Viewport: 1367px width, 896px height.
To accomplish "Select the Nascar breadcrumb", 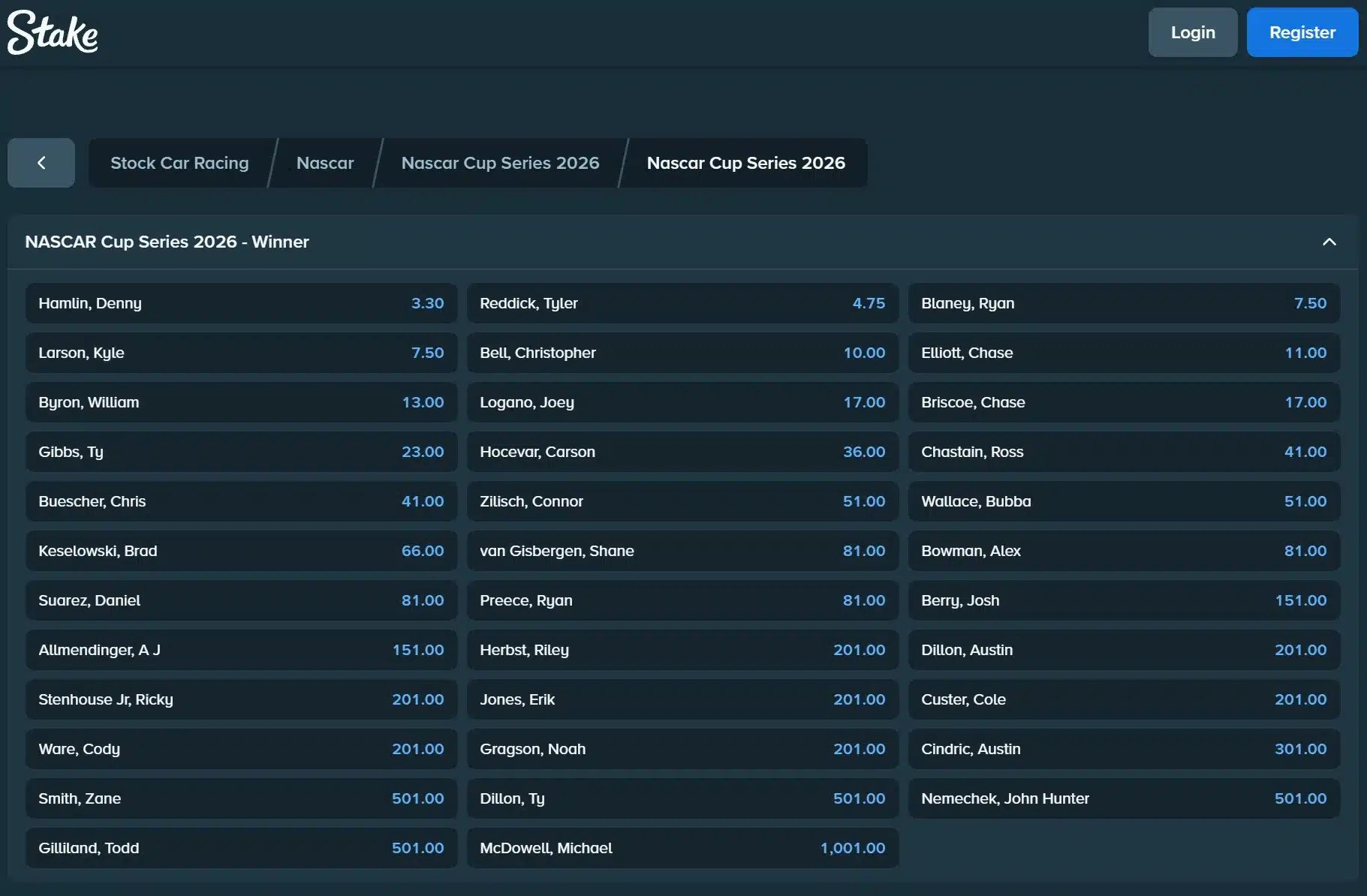I will point(325,163).
